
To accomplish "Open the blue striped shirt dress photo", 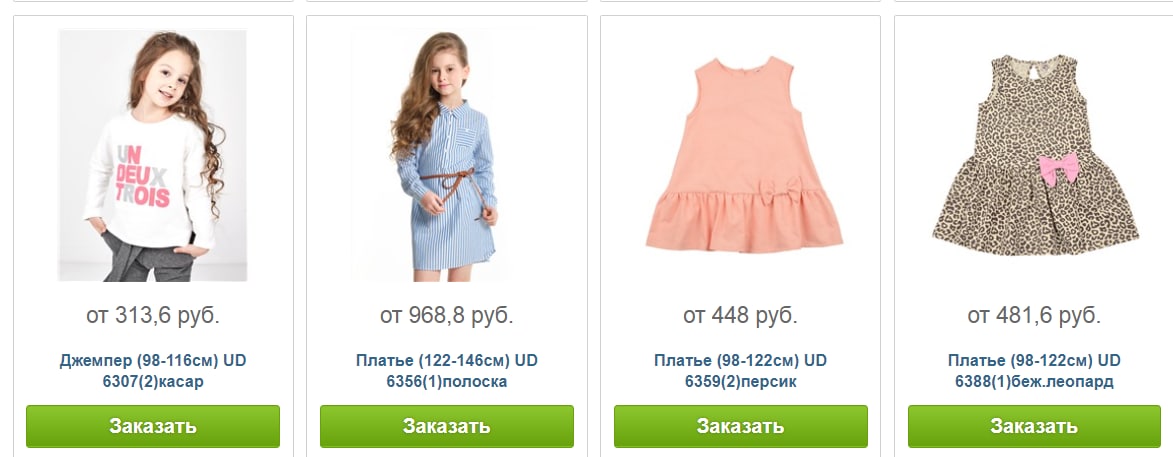I will pos(447,156).
